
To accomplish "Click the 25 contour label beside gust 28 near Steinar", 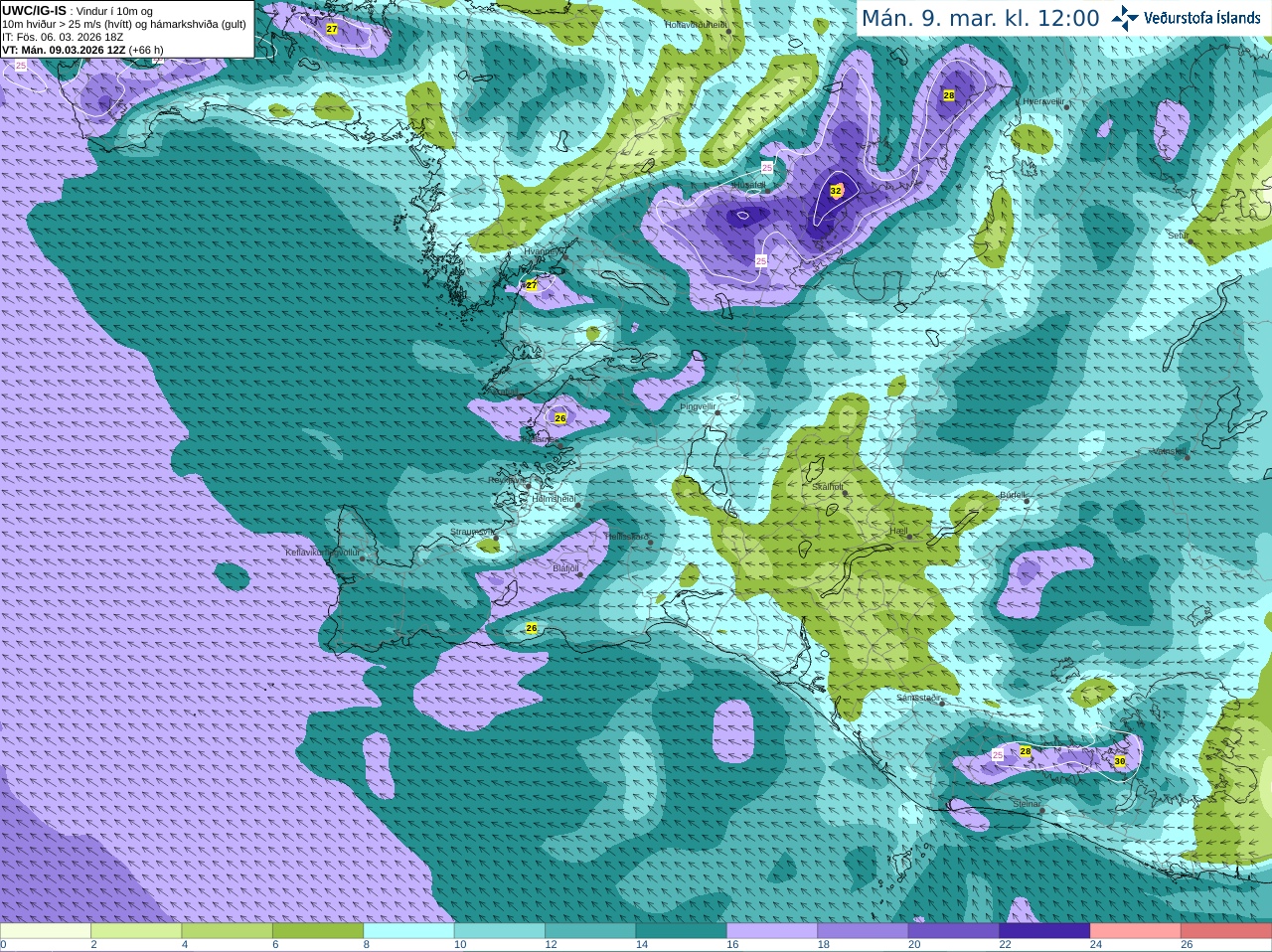I will point(998,755).
